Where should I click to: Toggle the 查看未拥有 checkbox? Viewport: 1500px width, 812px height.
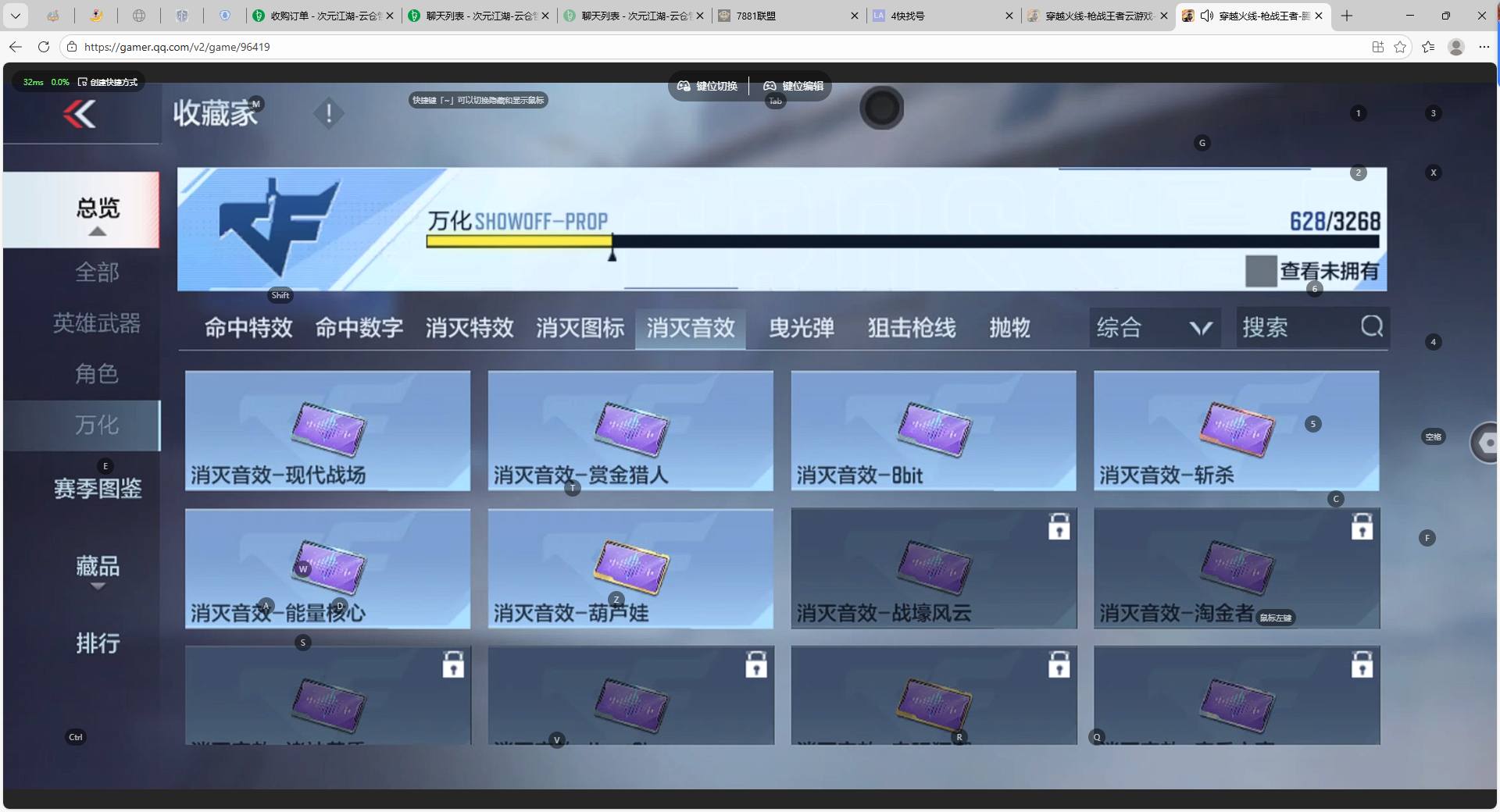tap(1260, 271)
